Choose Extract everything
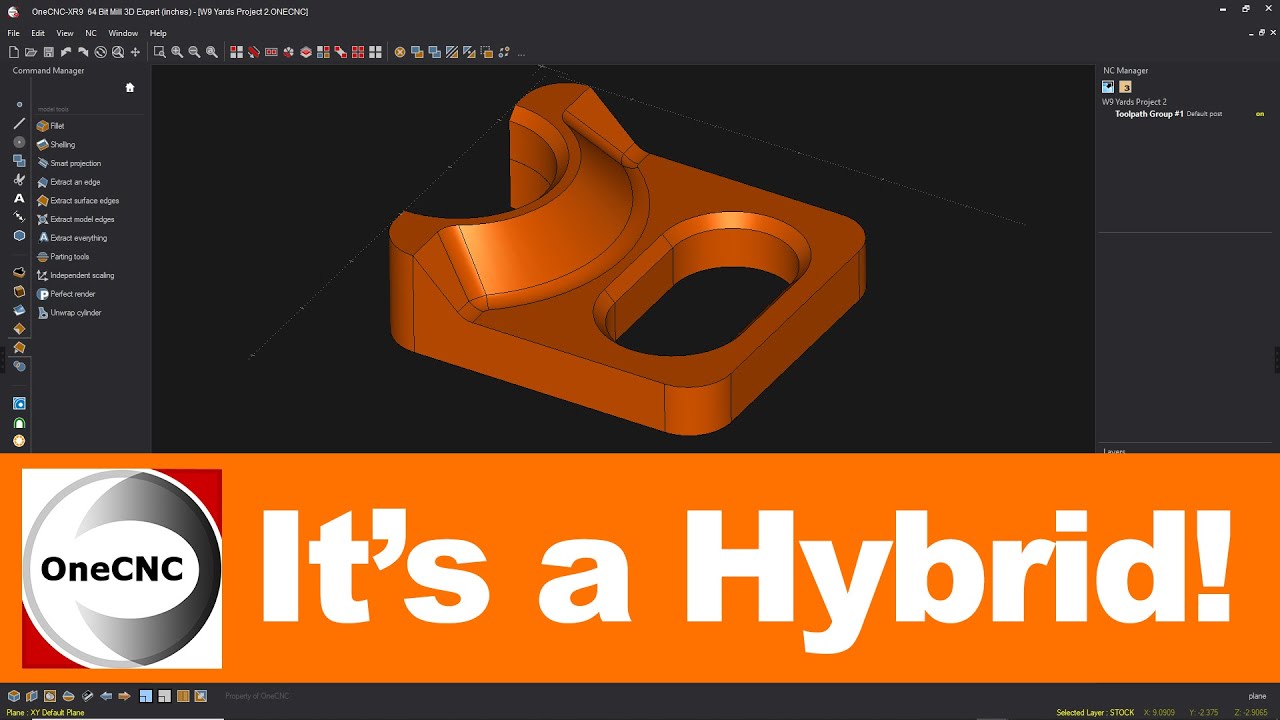 point(72,238)
